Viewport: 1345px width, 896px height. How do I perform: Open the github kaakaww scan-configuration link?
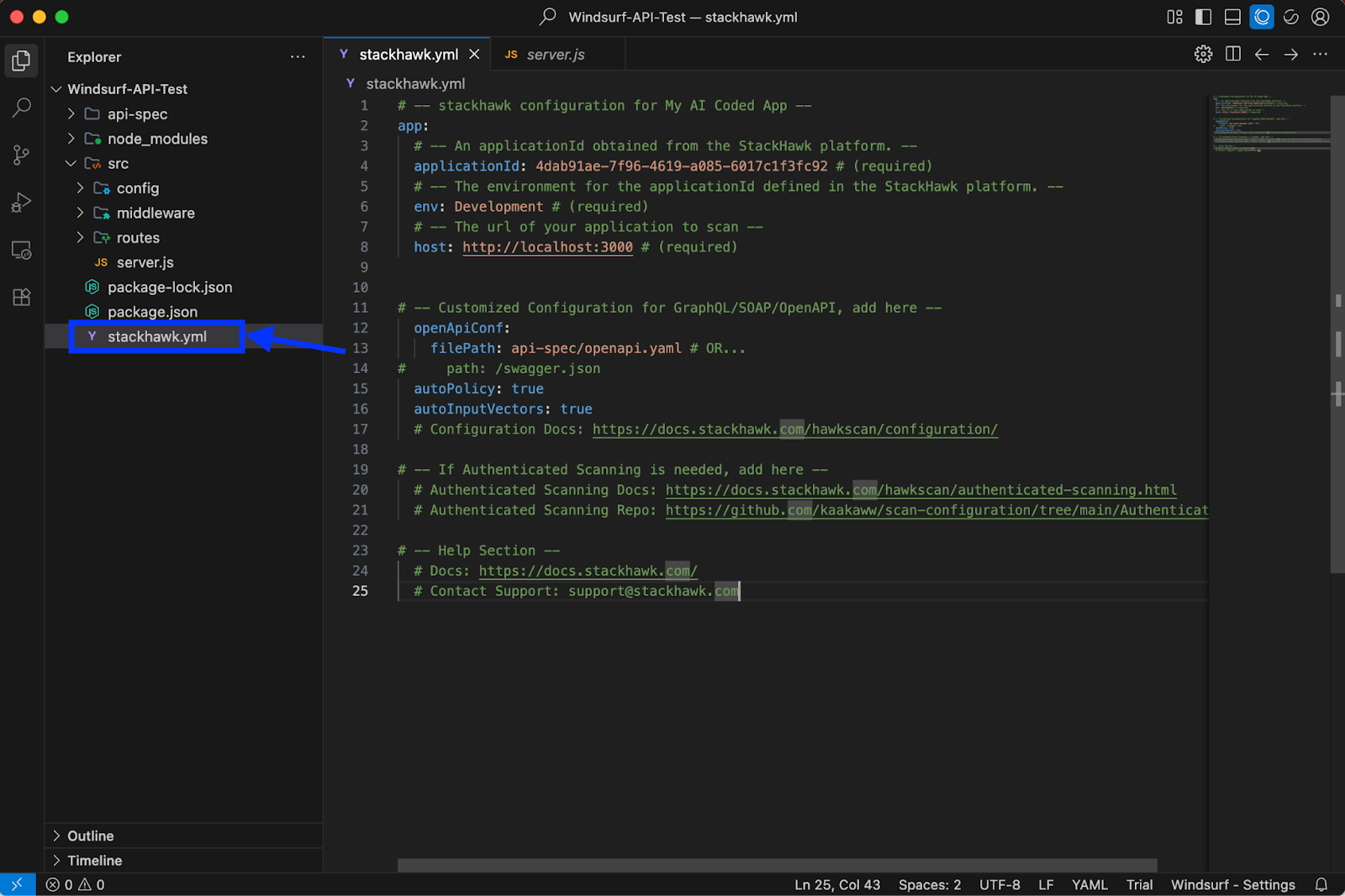pyautogui.click(x=936, y=510)
